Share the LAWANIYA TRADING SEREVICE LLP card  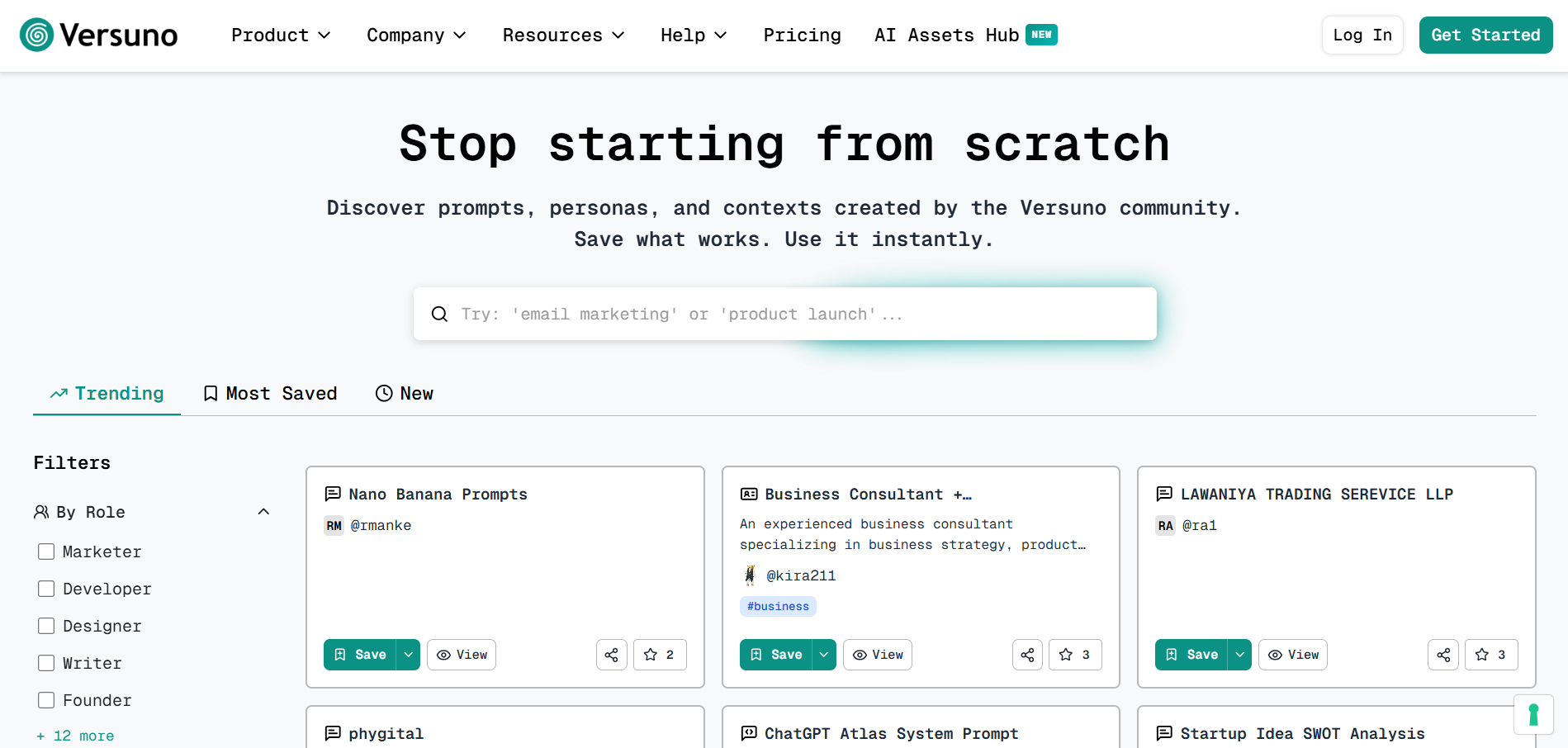[1443, 655]
